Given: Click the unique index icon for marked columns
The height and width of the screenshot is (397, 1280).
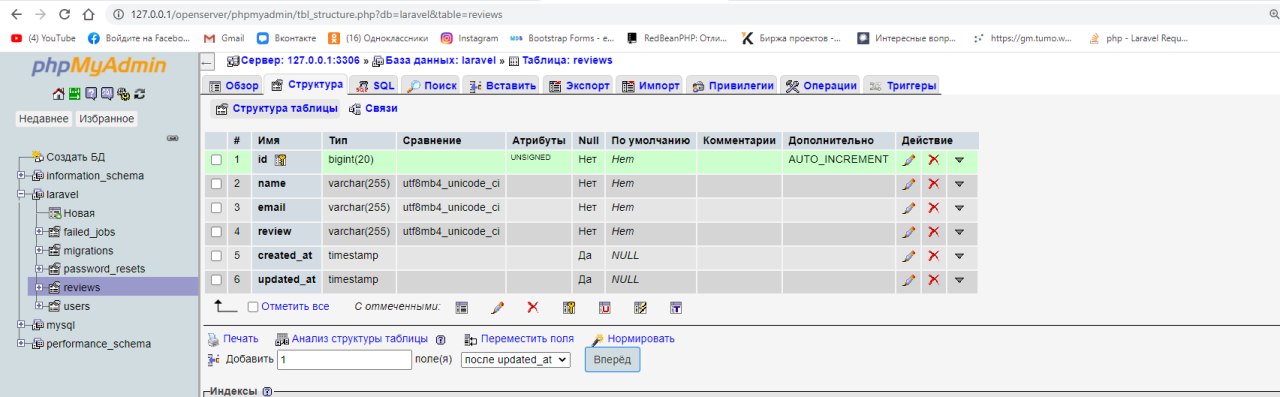Looking at the screenshot, I should [605, 308].
